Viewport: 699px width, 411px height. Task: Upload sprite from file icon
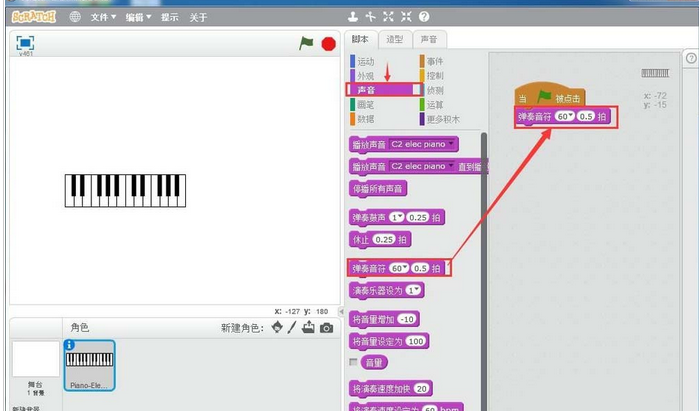coord(308,328)
